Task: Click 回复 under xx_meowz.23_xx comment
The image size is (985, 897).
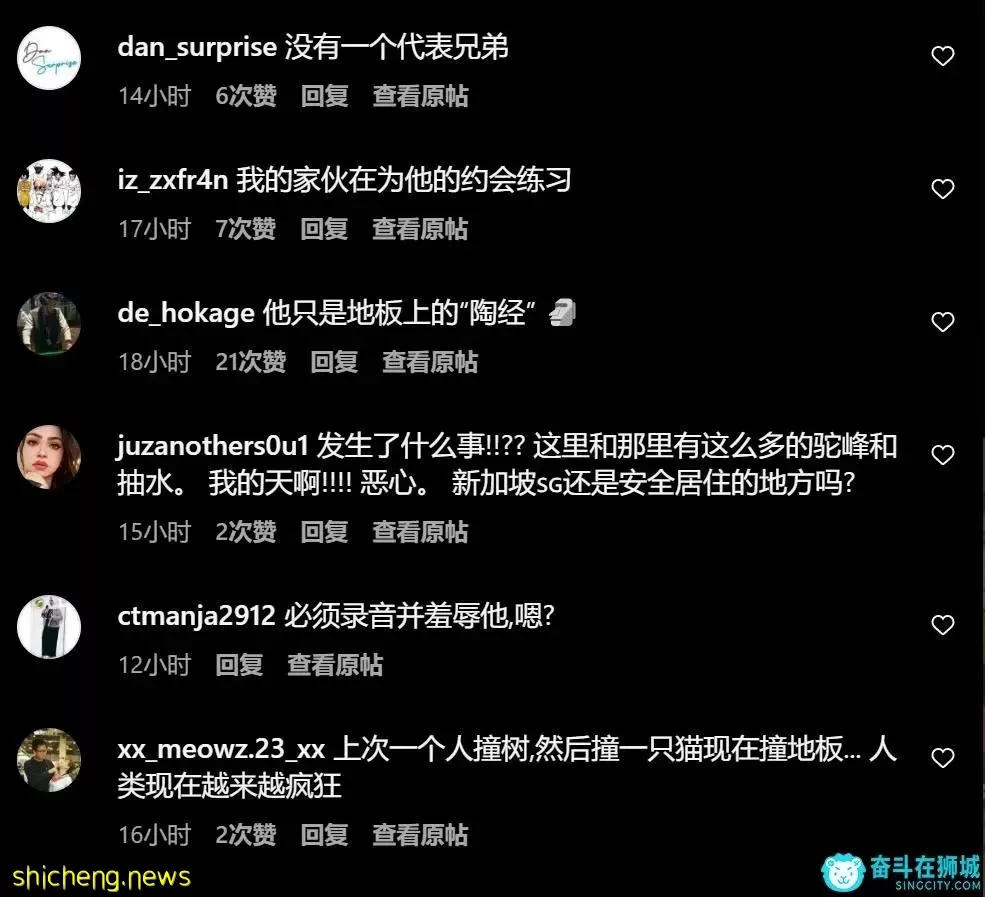Action: (x=324, y=835)
